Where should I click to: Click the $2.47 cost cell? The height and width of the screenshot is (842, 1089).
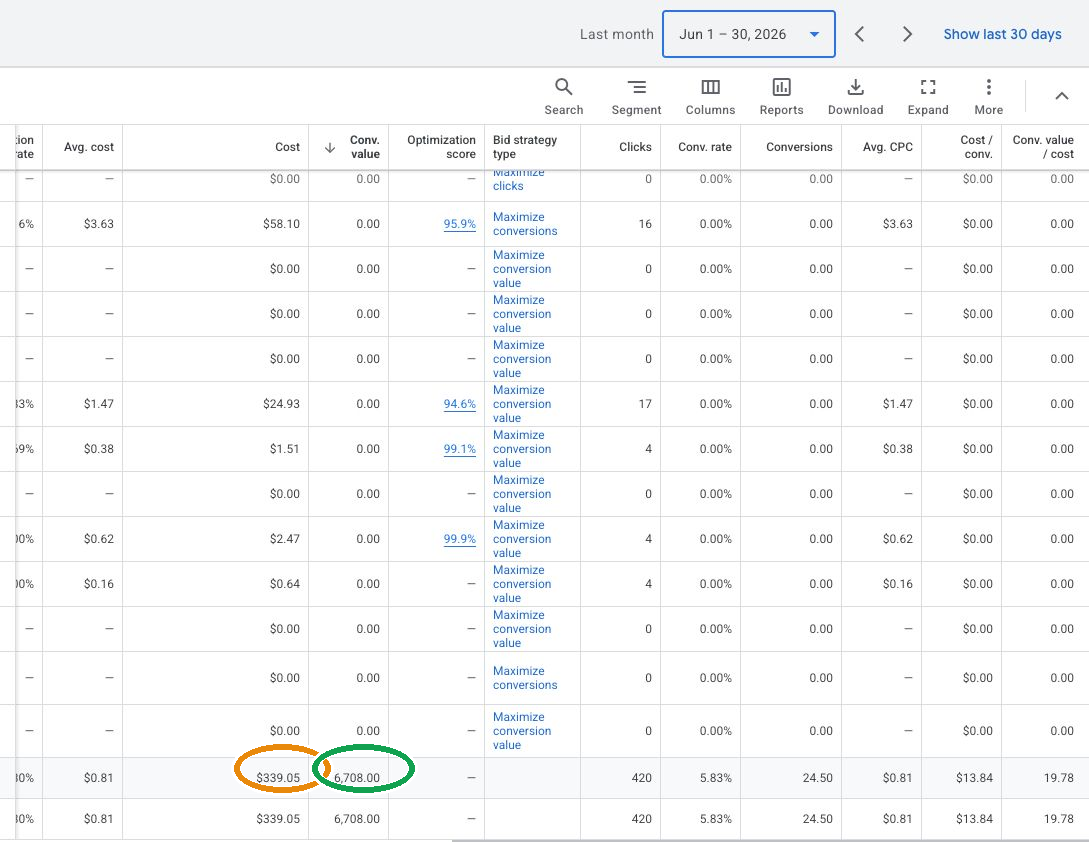click(x=285, y=538)
